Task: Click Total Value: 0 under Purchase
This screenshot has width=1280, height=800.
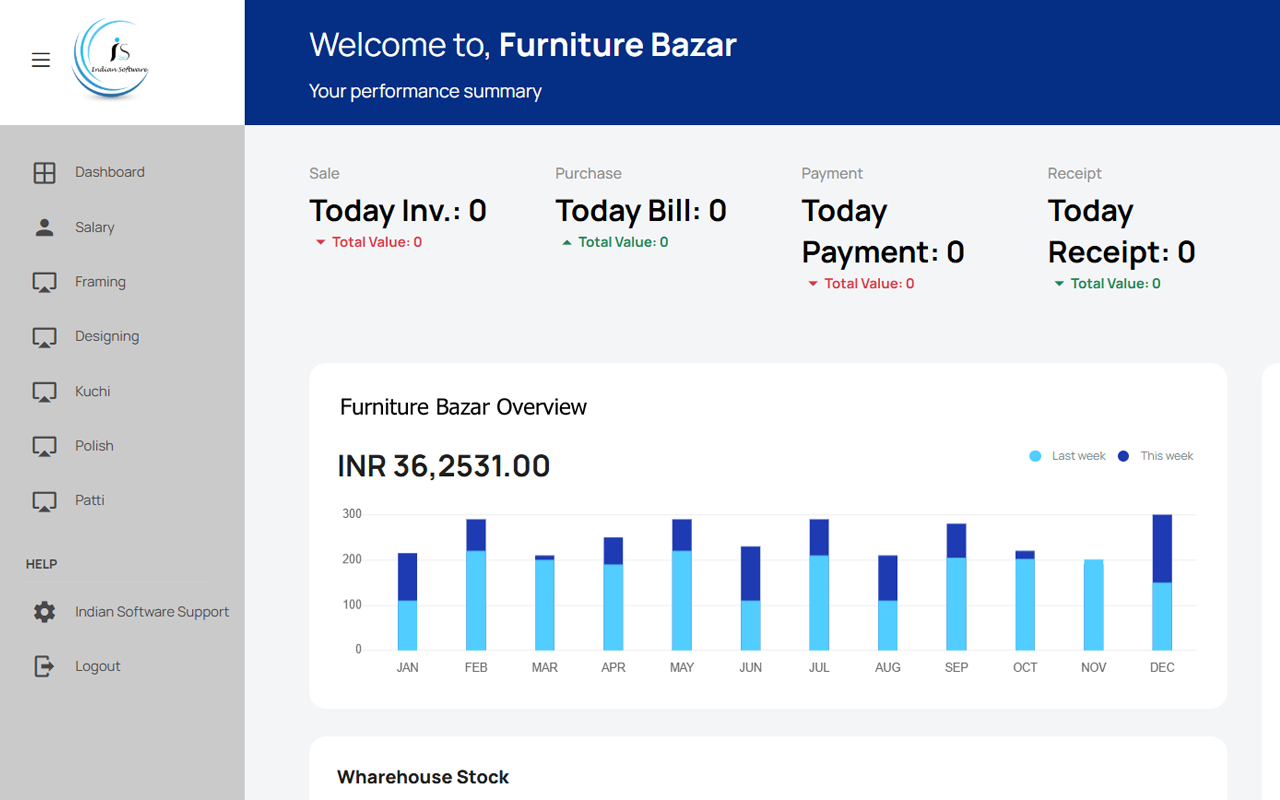Action: (623, 242)
